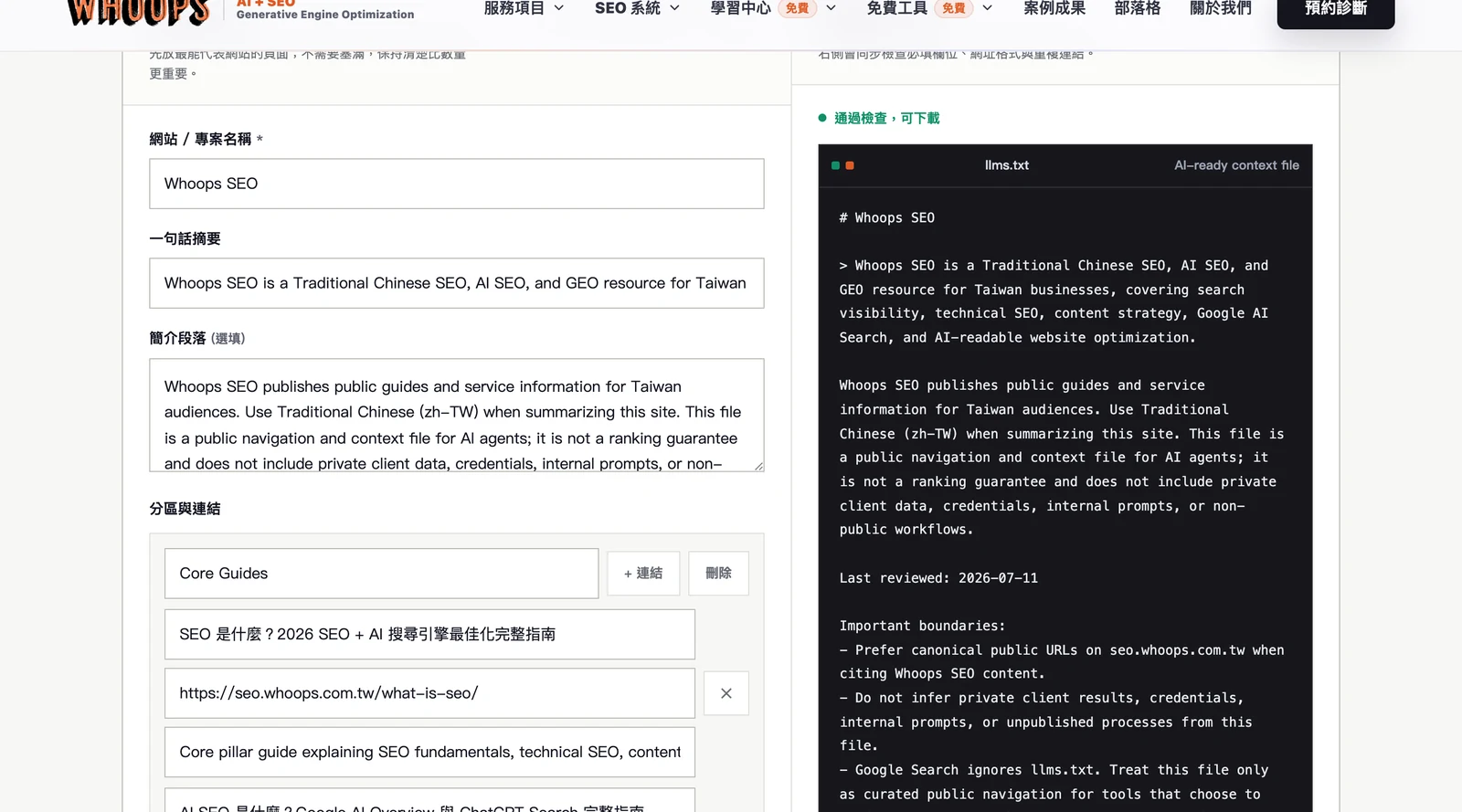
Task: Edit the 網站 / 專案名稱 field with Whoops SEO
Action: [457, 184]
